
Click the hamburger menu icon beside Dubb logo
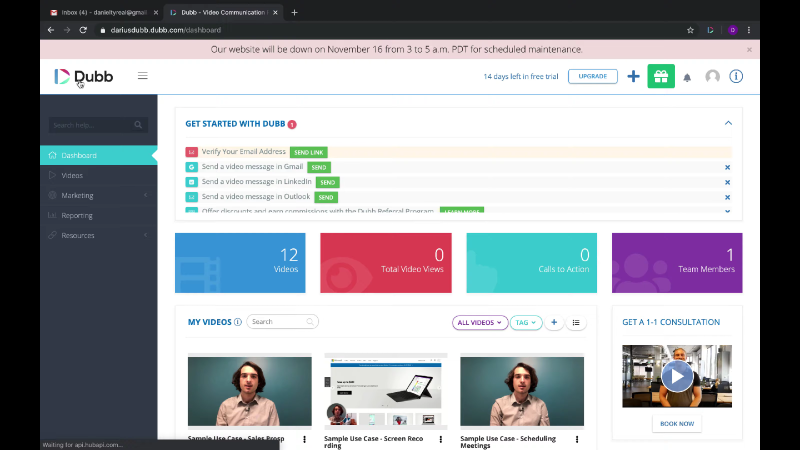pos(142,76)
